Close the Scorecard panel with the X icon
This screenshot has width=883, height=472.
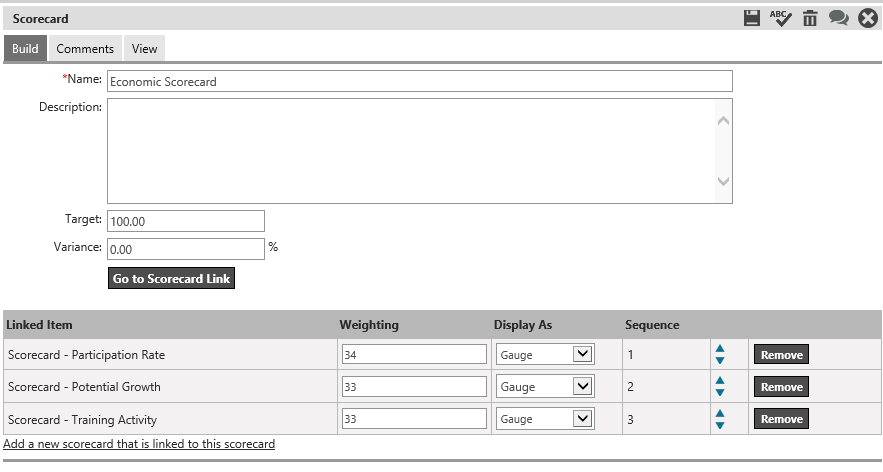tap(868, 18)
